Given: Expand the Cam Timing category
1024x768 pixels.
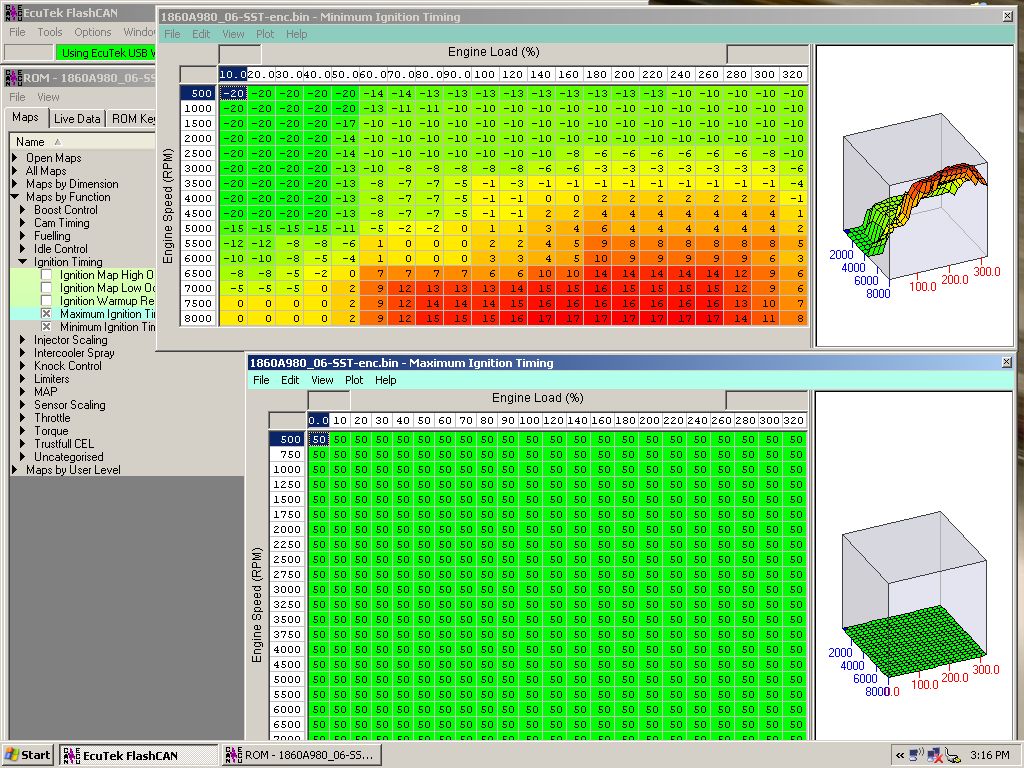Looking at the screenshot, I should 23,223.
